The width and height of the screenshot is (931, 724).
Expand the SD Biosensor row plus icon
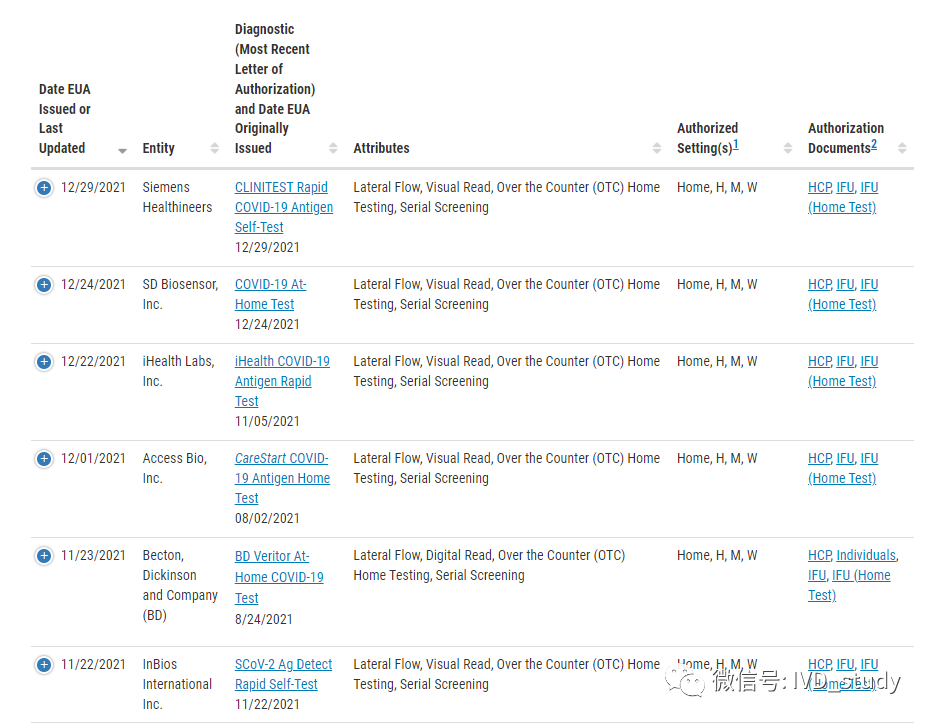coord(44,285)
